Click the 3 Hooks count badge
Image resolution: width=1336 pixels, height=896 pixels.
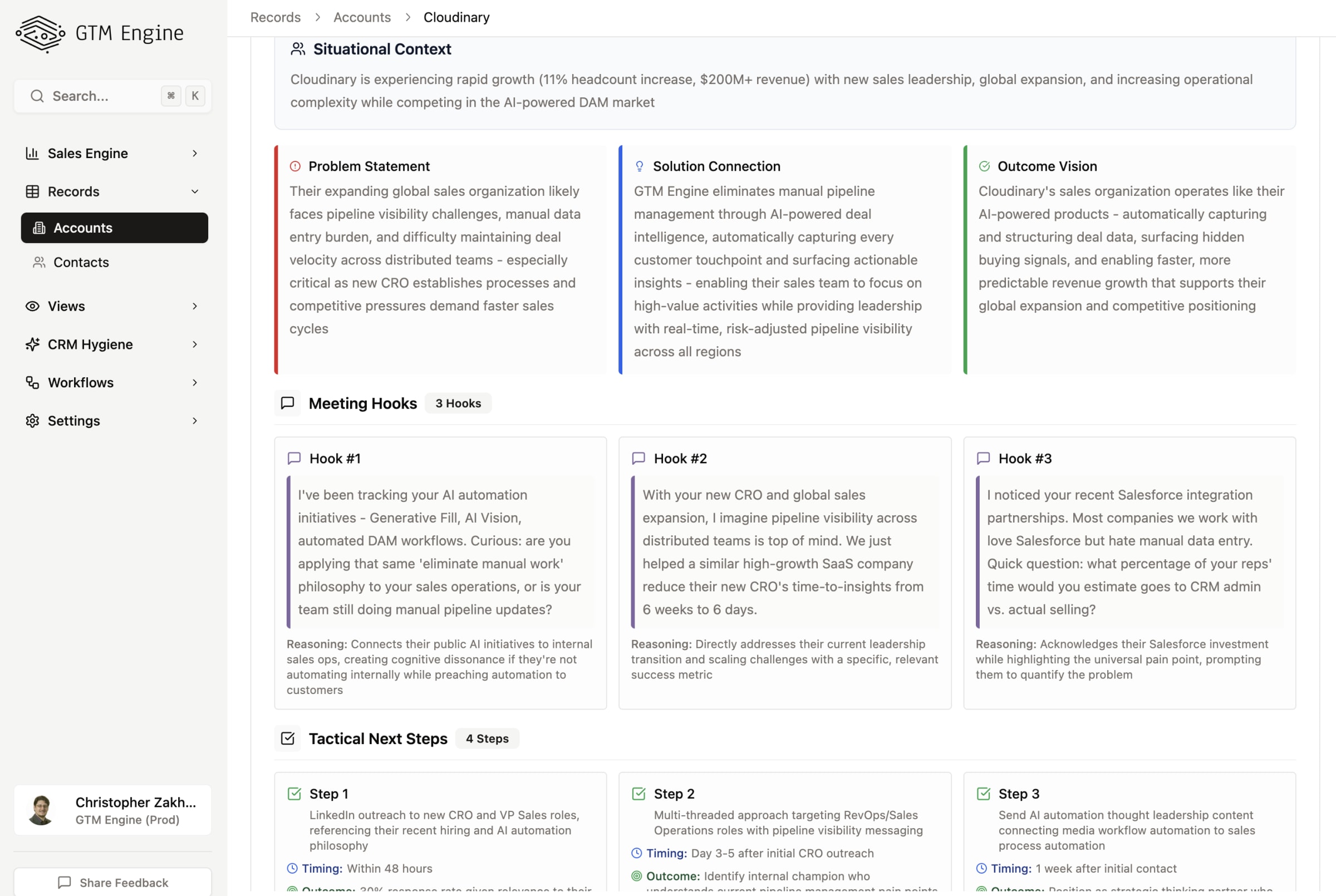(458, 403)
